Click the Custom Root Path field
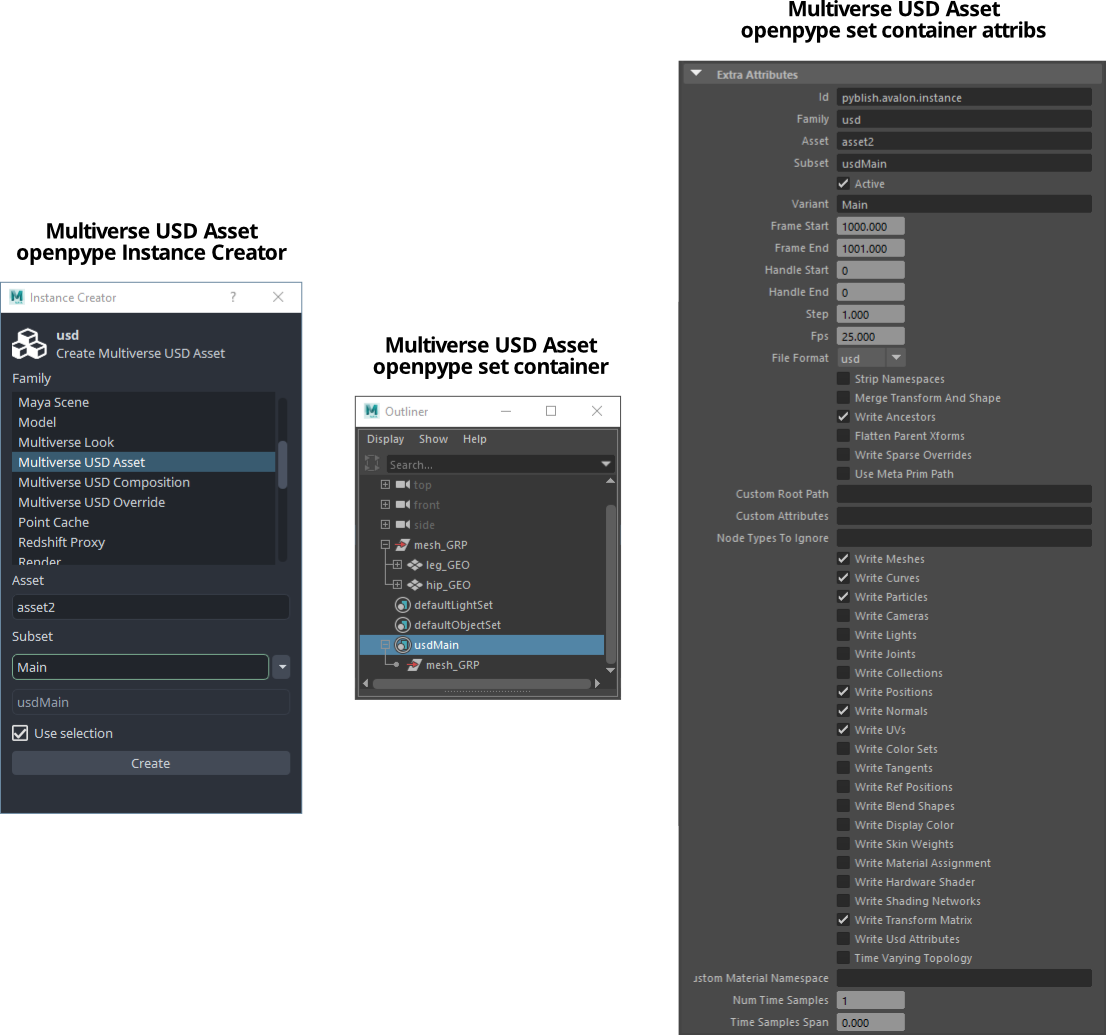 [x=964, y=494]
